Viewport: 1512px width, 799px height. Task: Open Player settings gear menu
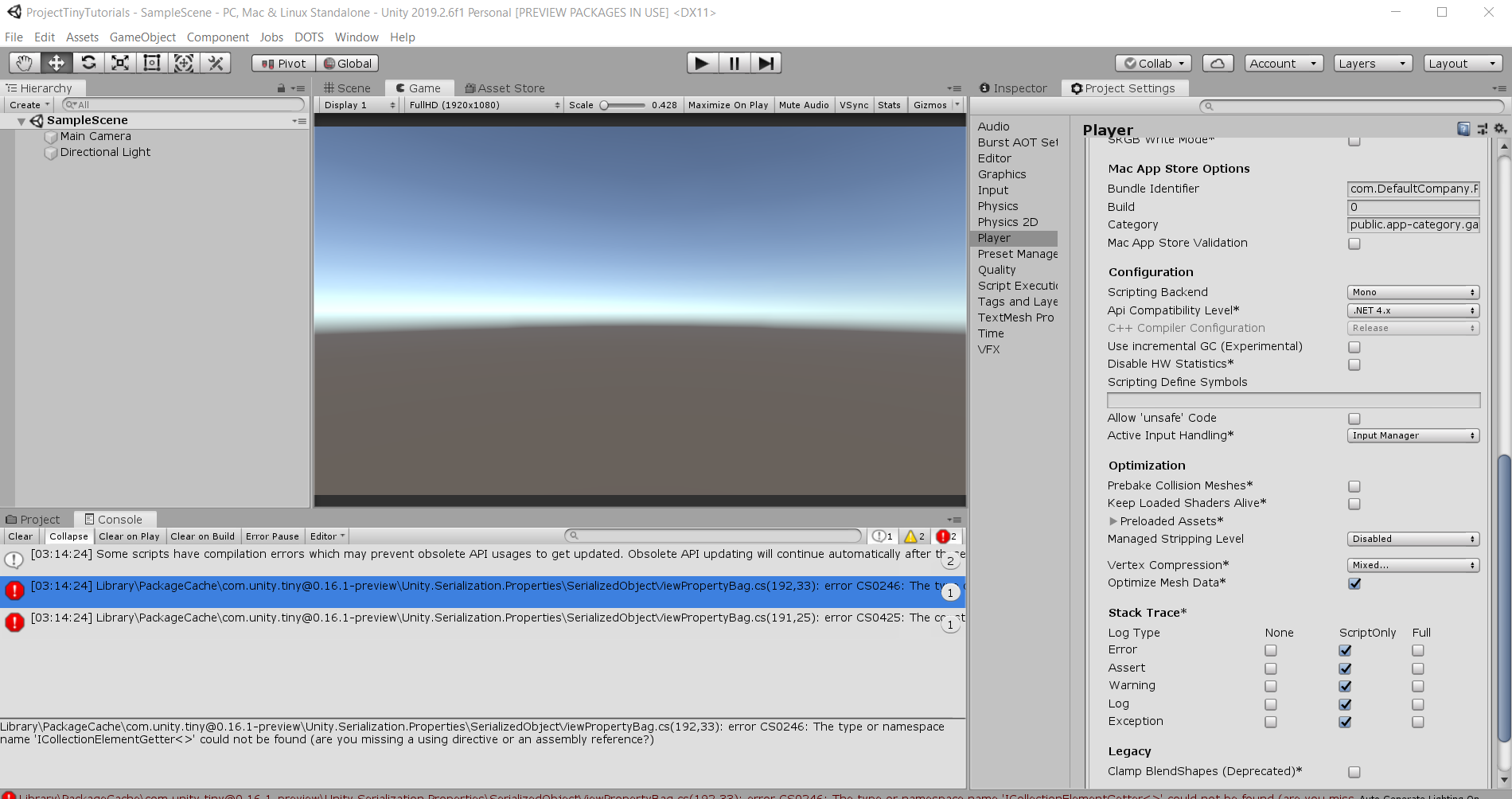pyautogui.click(x=1500, y=129)
